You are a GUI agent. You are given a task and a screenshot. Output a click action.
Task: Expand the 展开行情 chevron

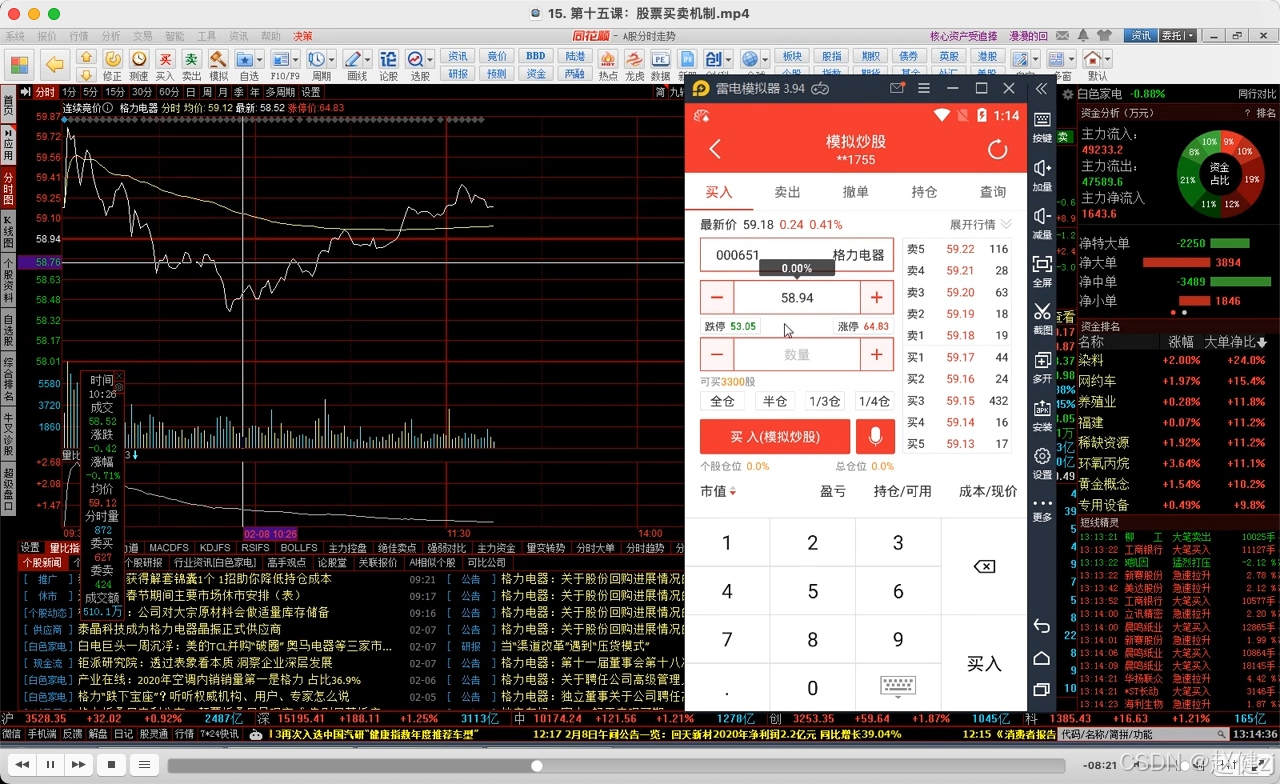click(1006, 224)
